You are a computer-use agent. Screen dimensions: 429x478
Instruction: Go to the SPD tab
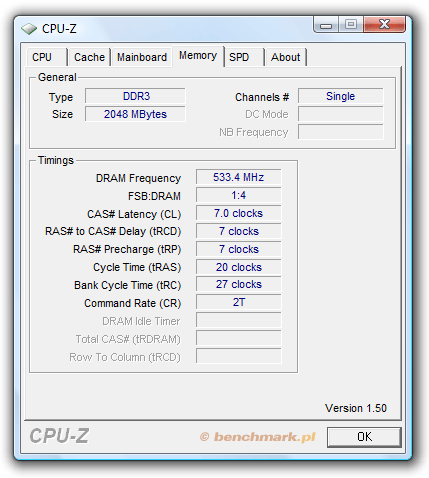244,57
